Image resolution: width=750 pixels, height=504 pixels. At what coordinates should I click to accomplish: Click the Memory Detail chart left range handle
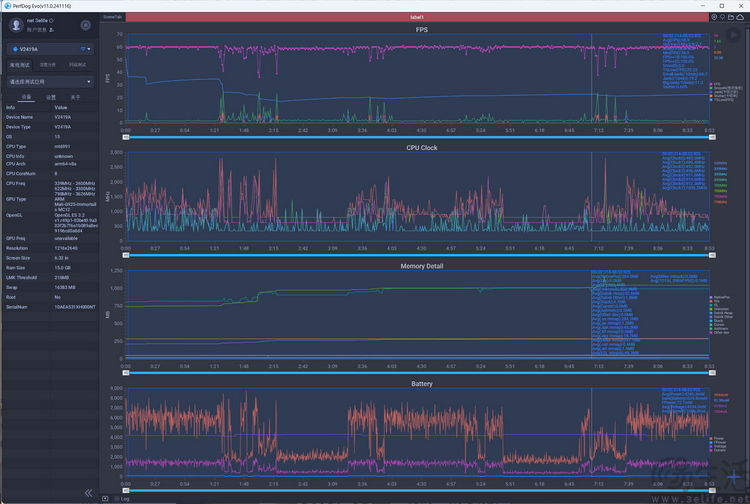tap(126, 373)
